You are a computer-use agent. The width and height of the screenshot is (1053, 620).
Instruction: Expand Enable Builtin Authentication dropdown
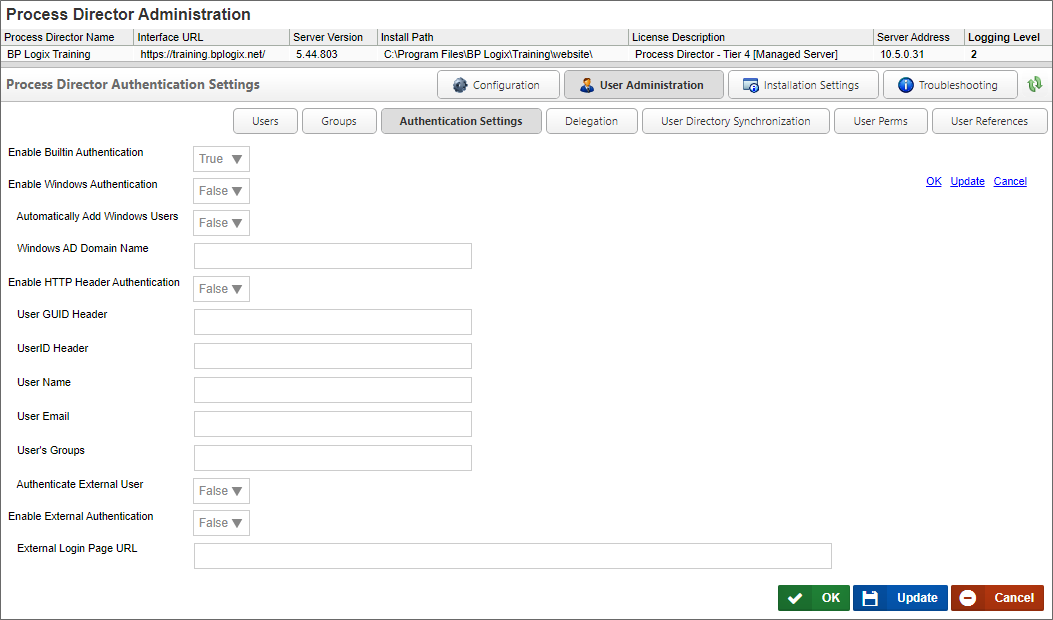[x=221, y=159]
